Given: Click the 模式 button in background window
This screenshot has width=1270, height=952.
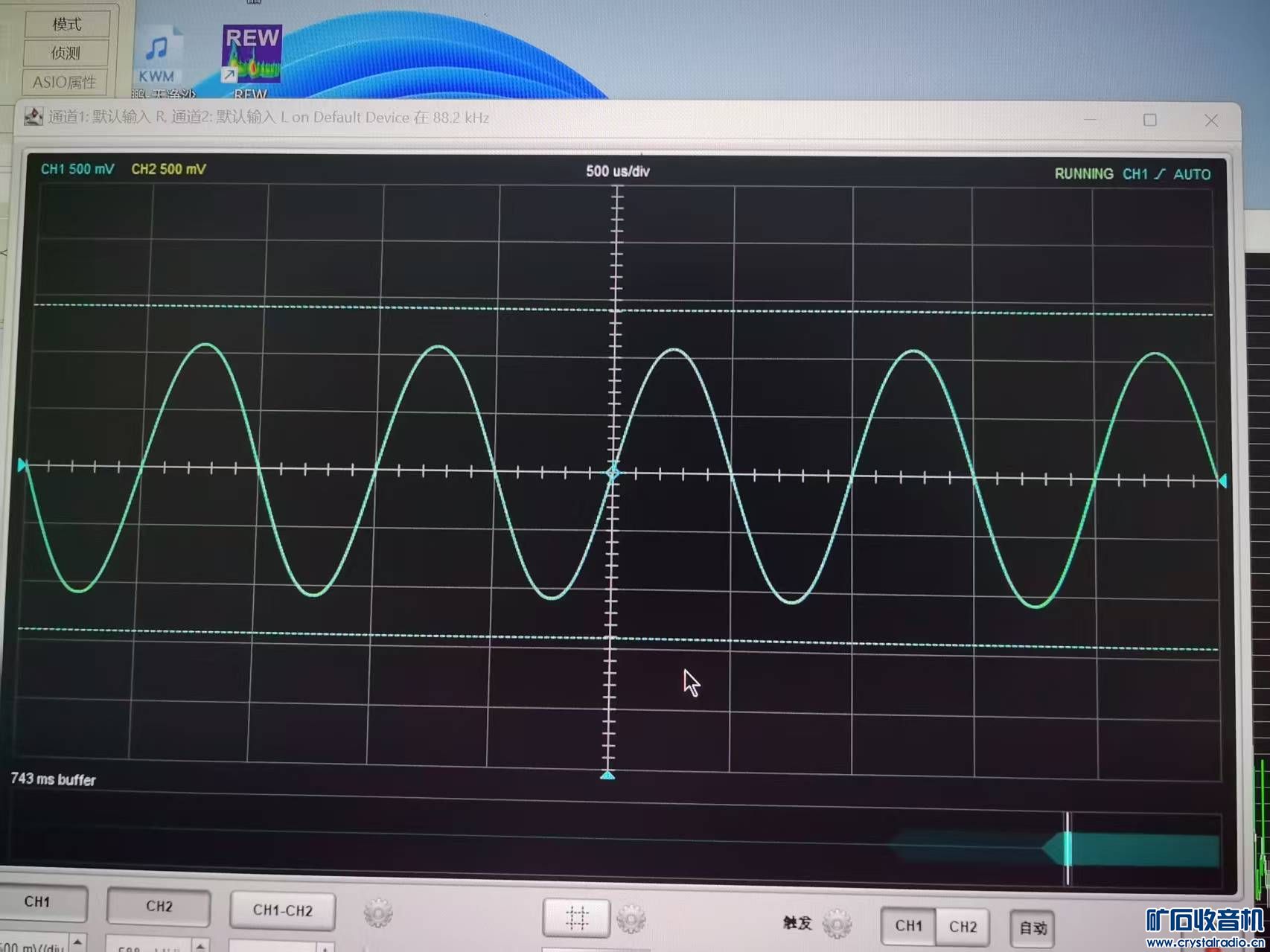Looking at the screenshot, I should point(67,24).
